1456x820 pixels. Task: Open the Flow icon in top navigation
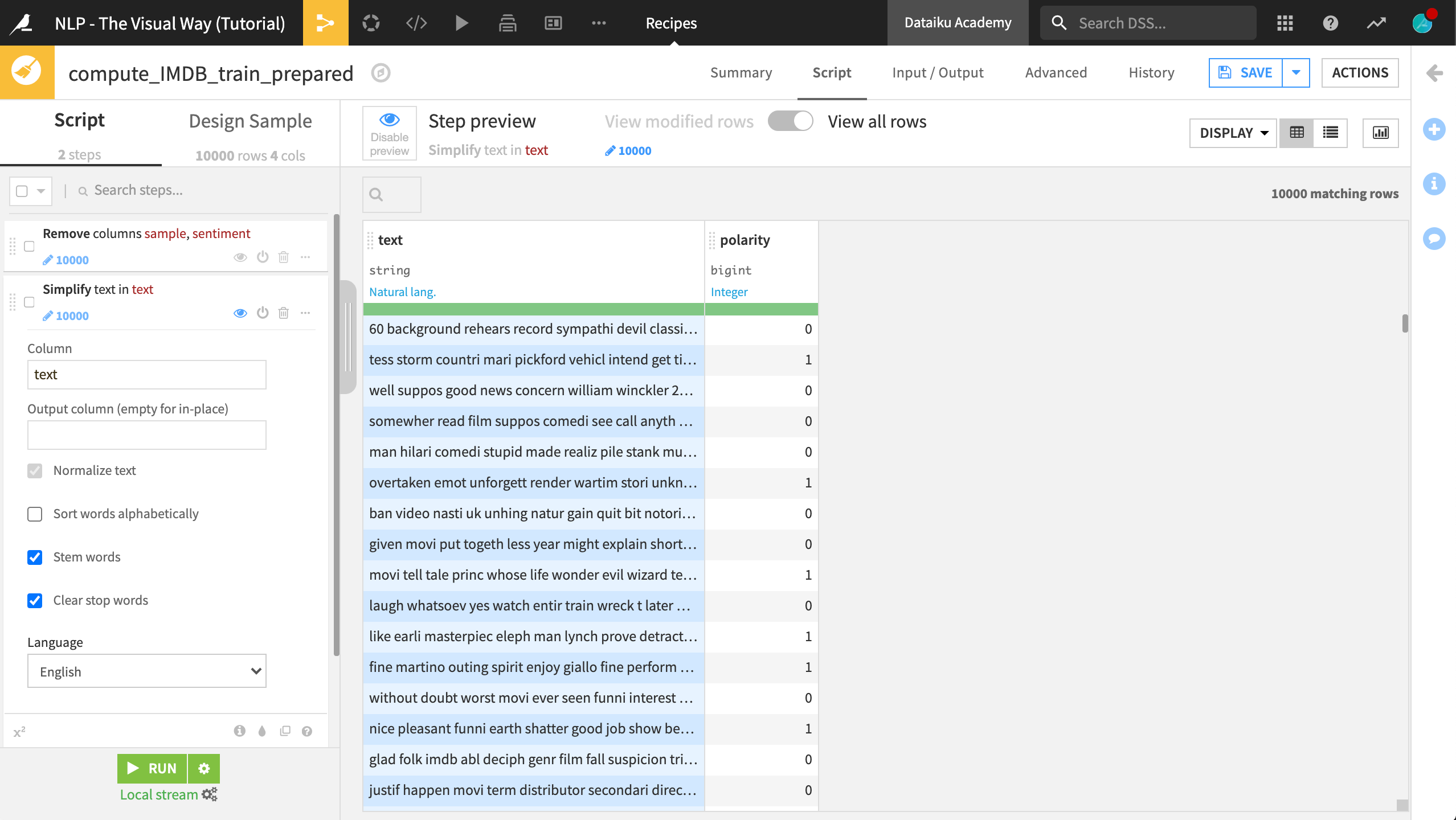tap(325, 23)
